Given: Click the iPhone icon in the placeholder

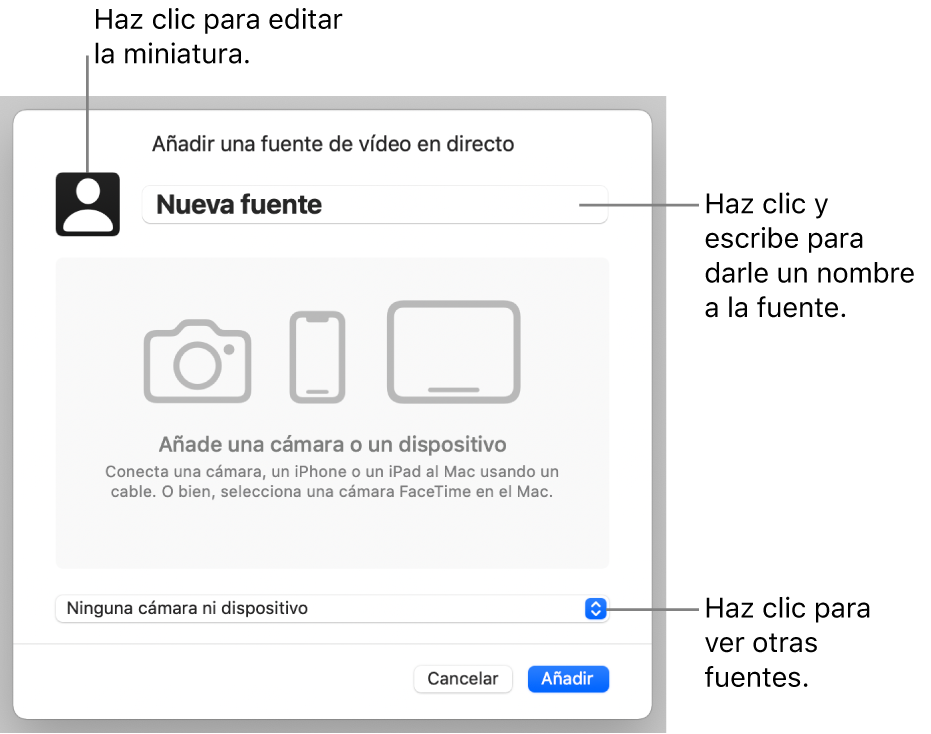Looking at the screenshot, I should (x=317, y=357).
